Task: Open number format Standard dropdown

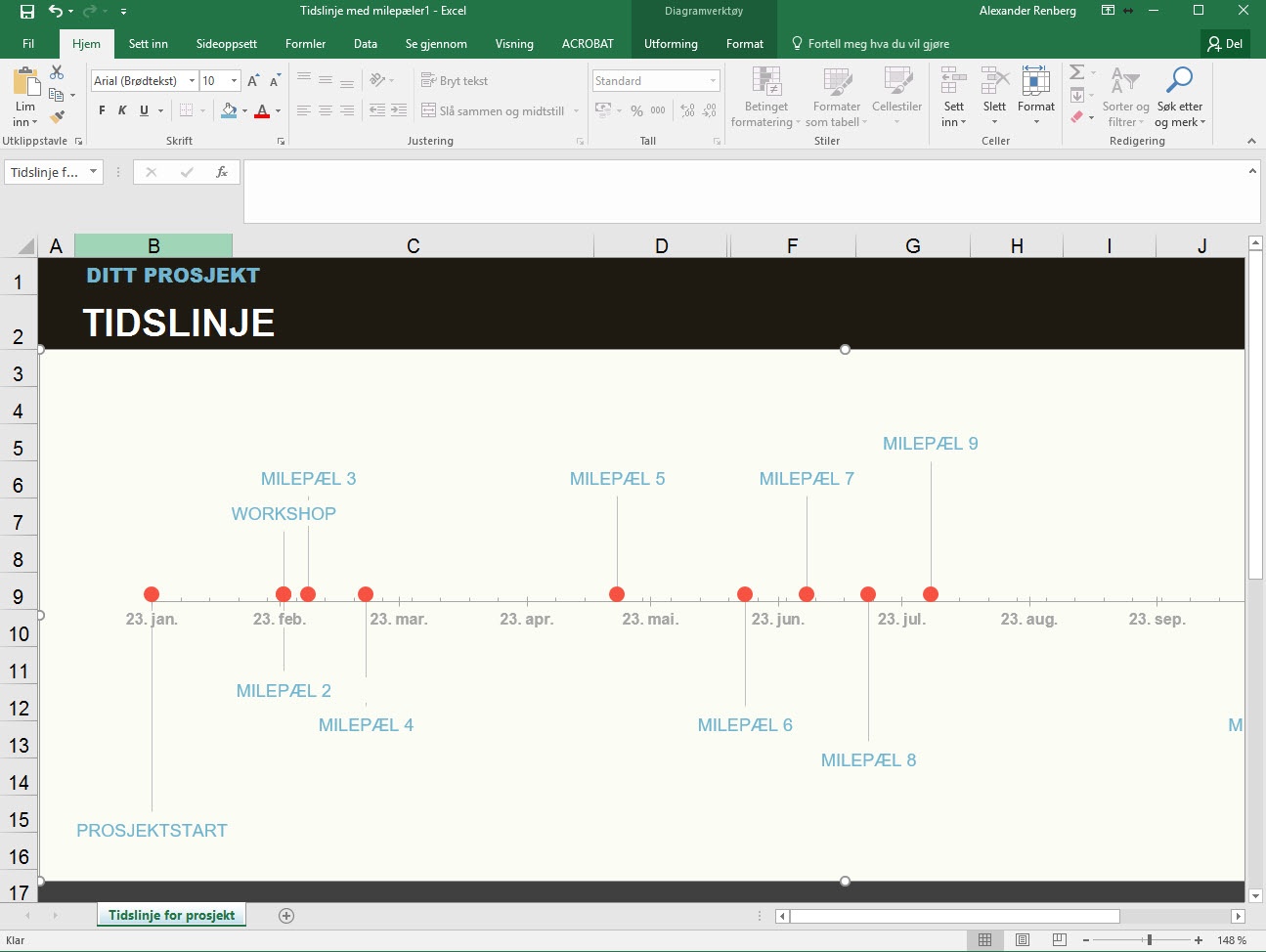Action: click(x=713, y=81)
